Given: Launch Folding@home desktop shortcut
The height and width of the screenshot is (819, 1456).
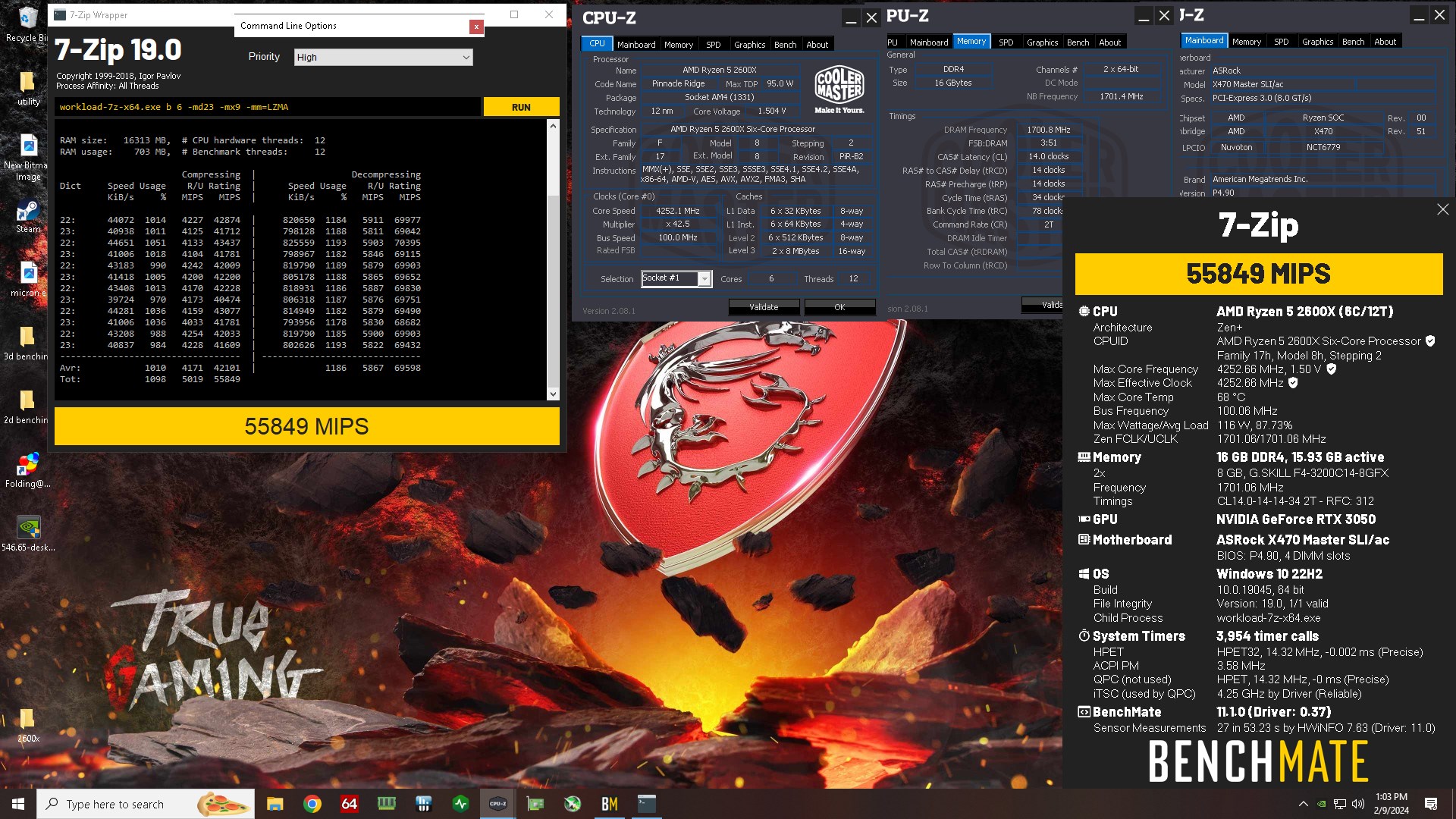Looking at the screenshot, I should 28,470.
